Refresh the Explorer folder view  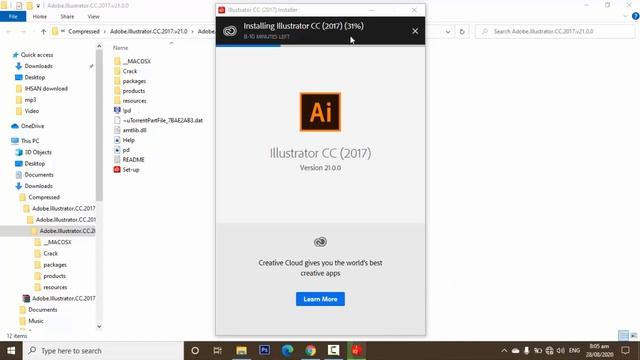(462, 31)
